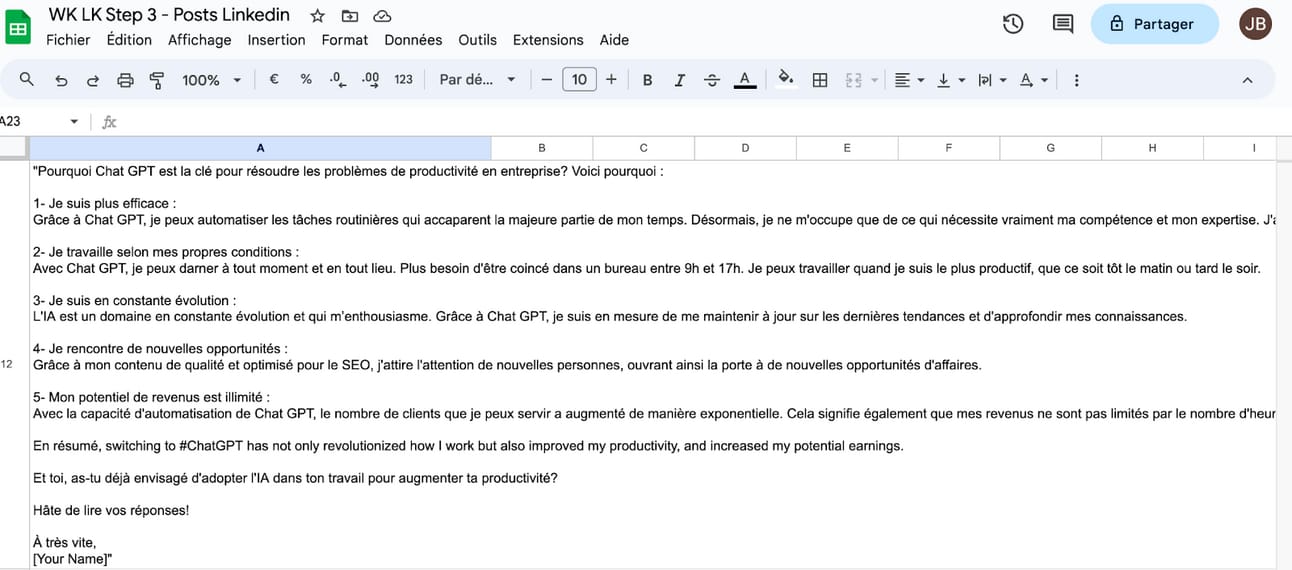Open the text color picker
This screenshot has height=570, width=1292.
(744, 80)
